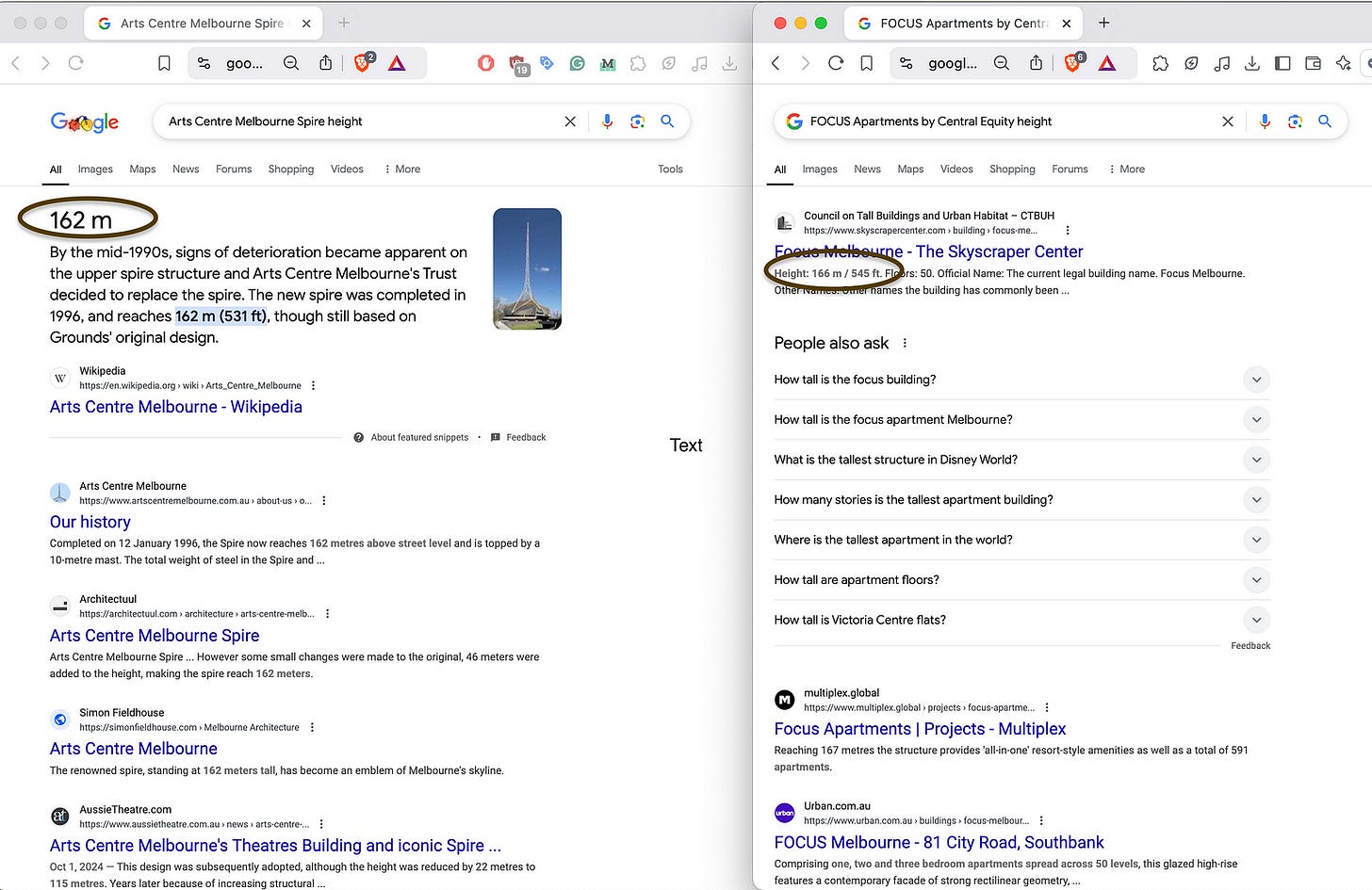Open Tools in the Arts Centre results
The width and height of the screenshot is (1372, 890).
click(670, 169)
